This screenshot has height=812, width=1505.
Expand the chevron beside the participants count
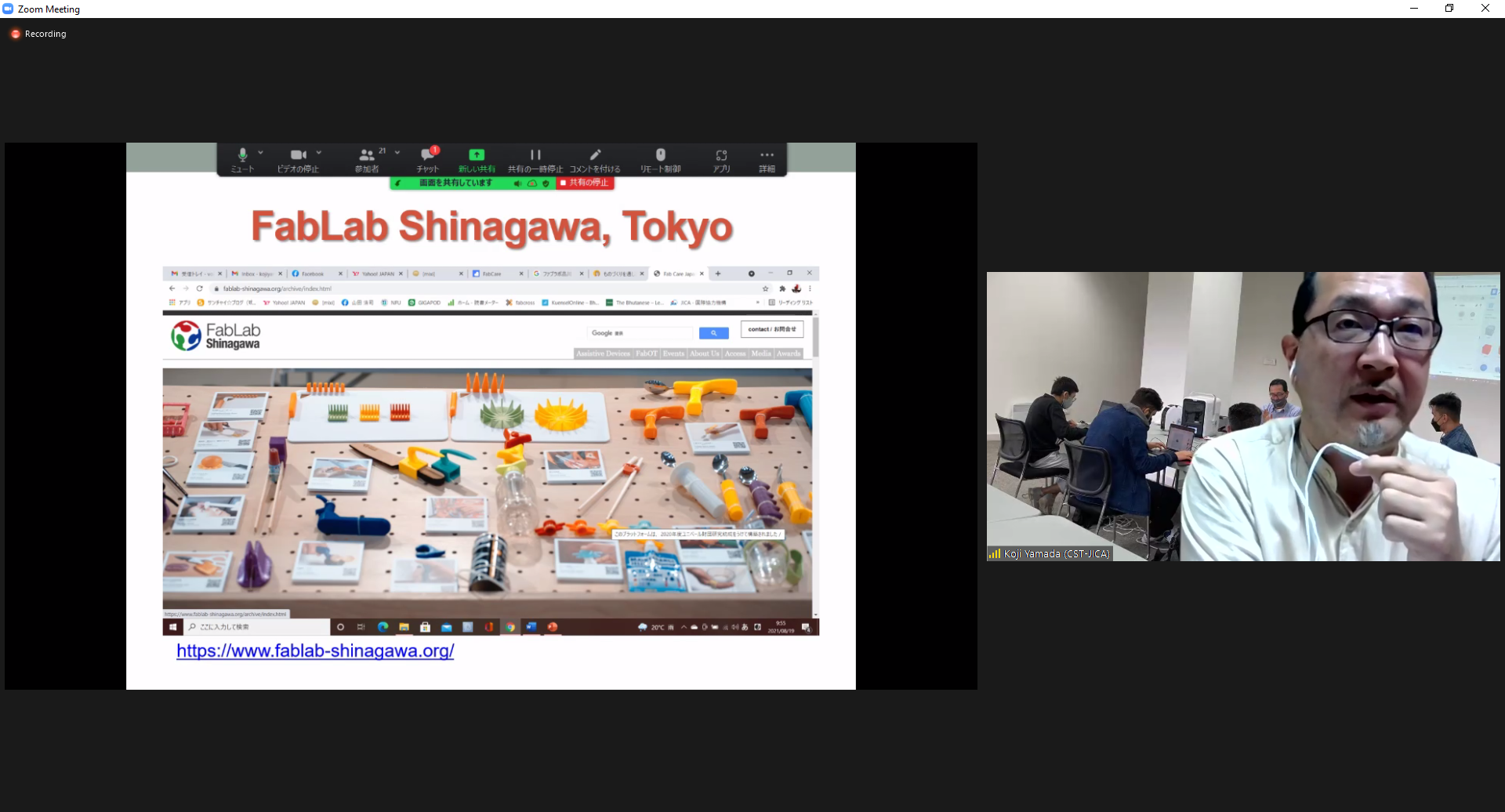click(x=397, y=153)
